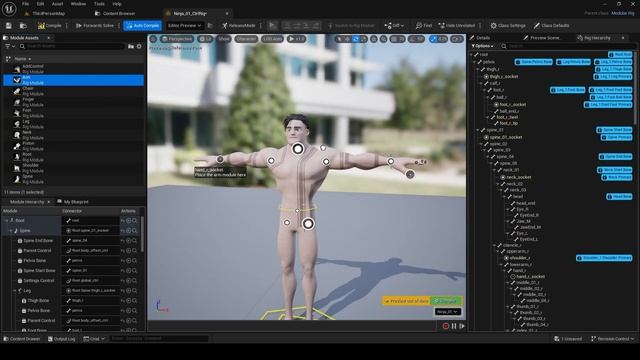Click the Unreal Engine logo icon

click(x=9, y=9)
